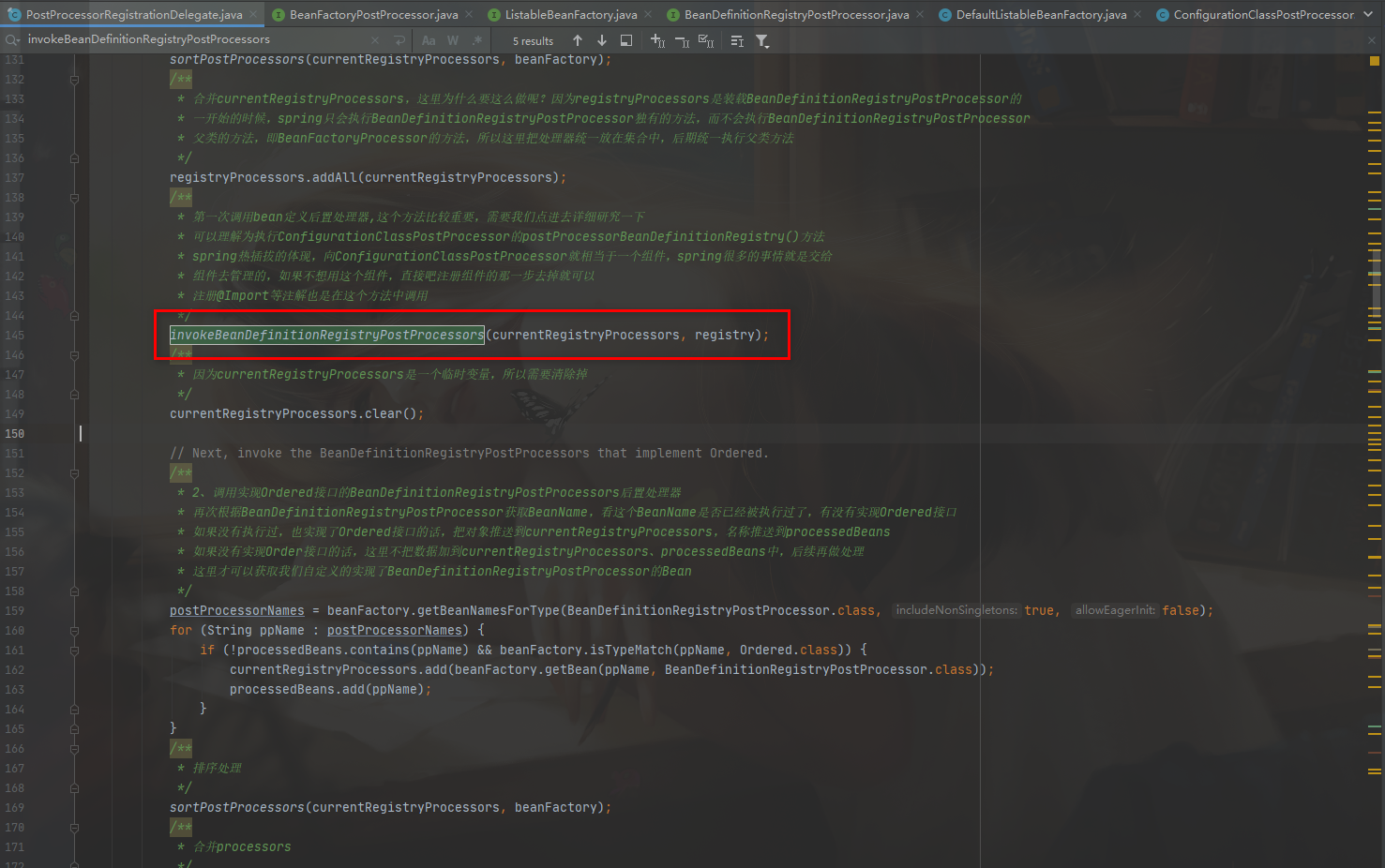This screenshot has width=1385, height=868.
Task: Collapse the for loop at line 160
Action: click(74, 631)
